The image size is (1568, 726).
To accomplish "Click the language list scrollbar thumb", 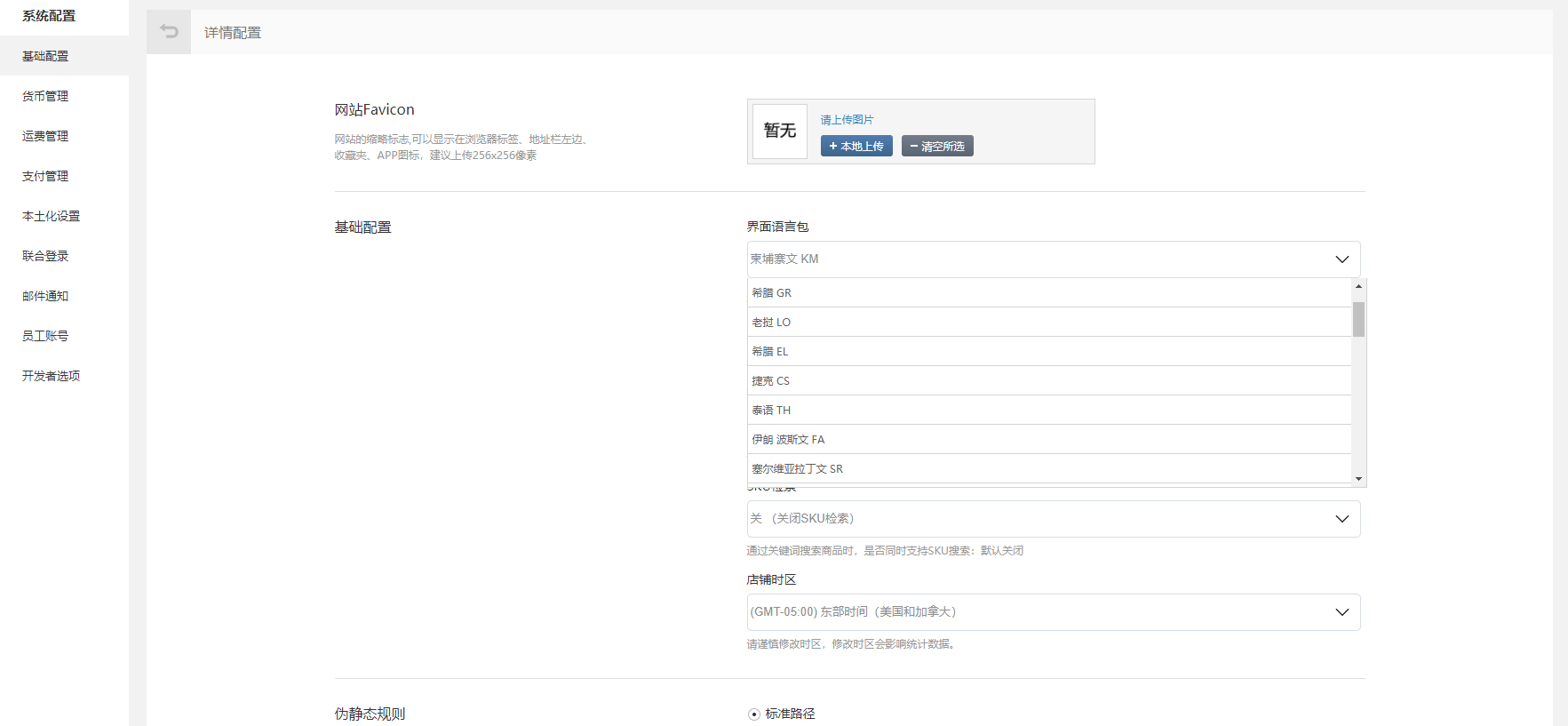I will (x=1358, y=319).
